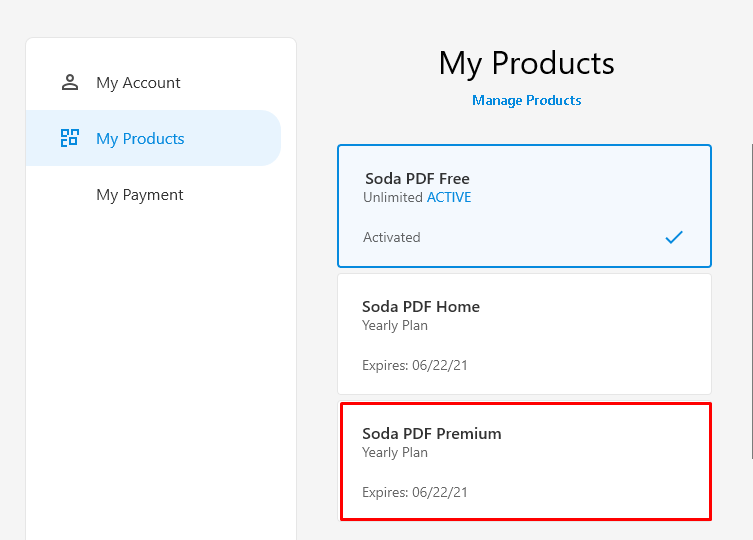Screen dimensions: 753x540
Task: Select the Soda PDF Home product card
Action: tap(524, 334)
